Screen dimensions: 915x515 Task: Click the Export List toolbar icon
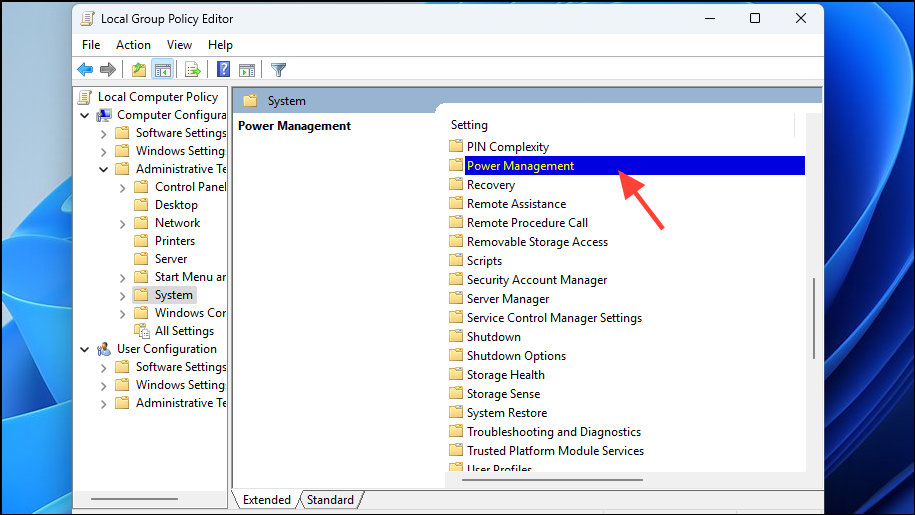coord(193,70)
